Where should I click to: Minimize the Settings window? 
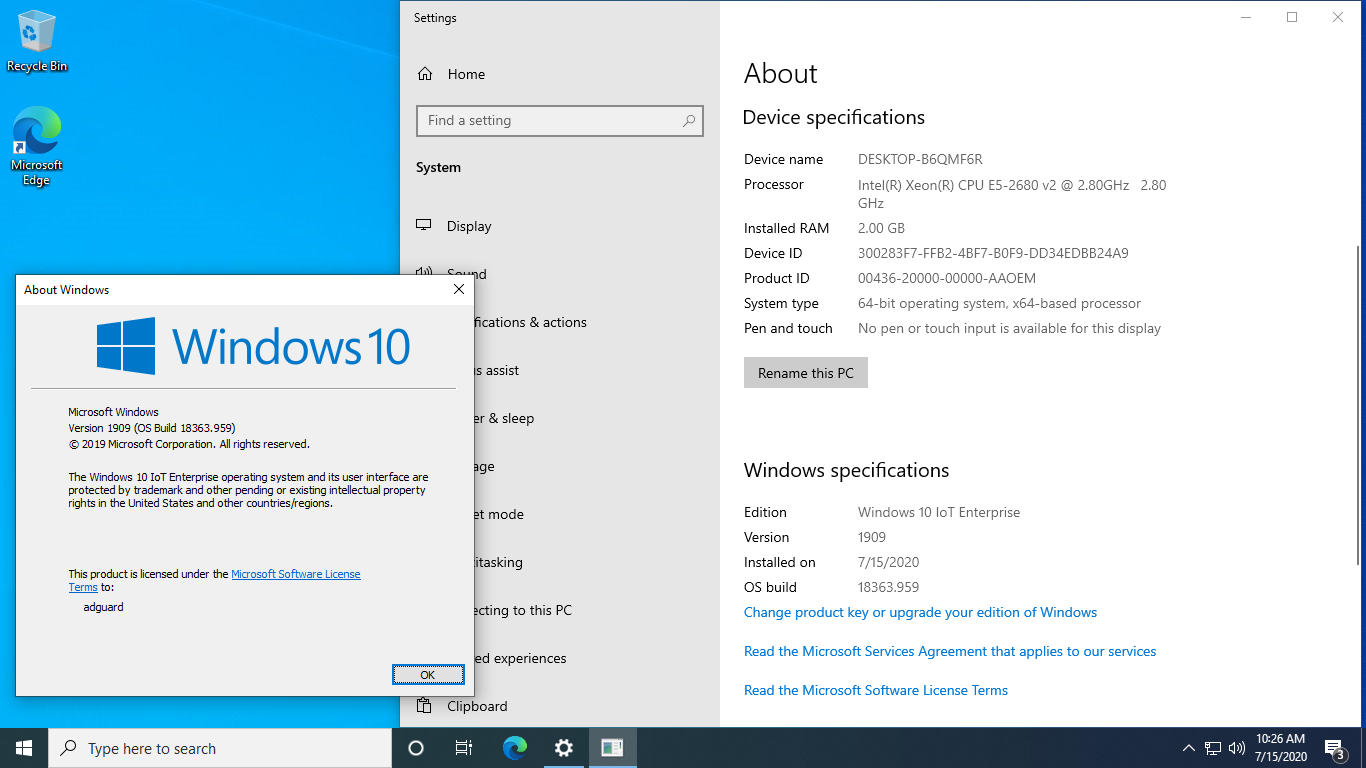point(1246,17)
